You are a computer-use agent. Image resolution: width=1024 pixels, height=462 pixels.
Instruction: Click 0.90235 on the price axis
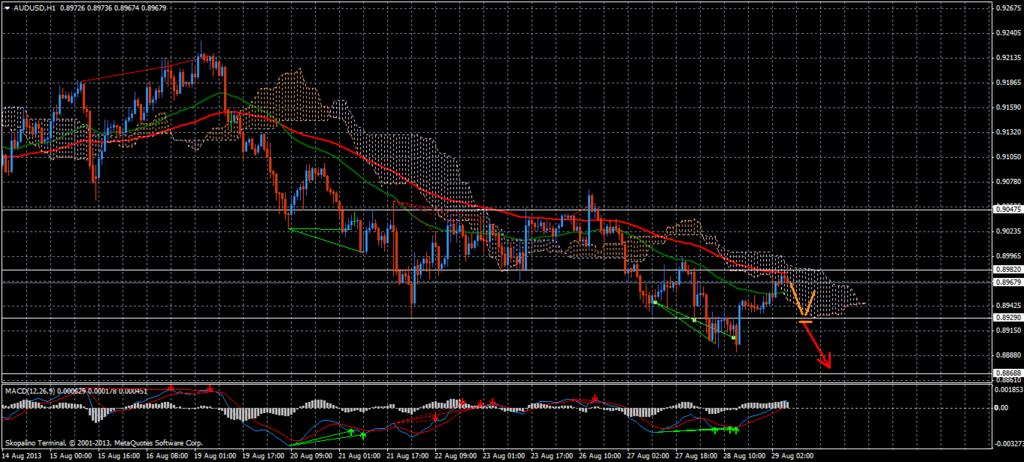click(1007, 231)
